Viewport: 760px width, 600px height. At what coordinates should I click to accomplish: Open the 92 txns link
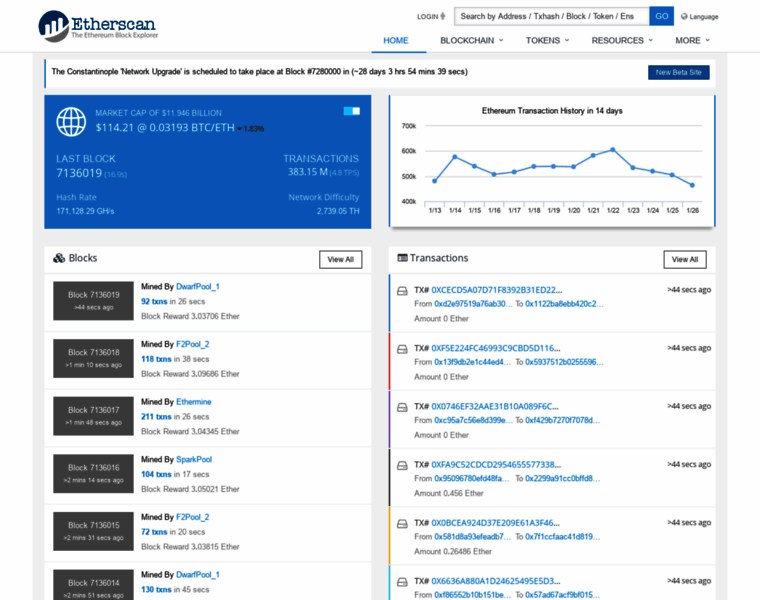click(154, 301)
